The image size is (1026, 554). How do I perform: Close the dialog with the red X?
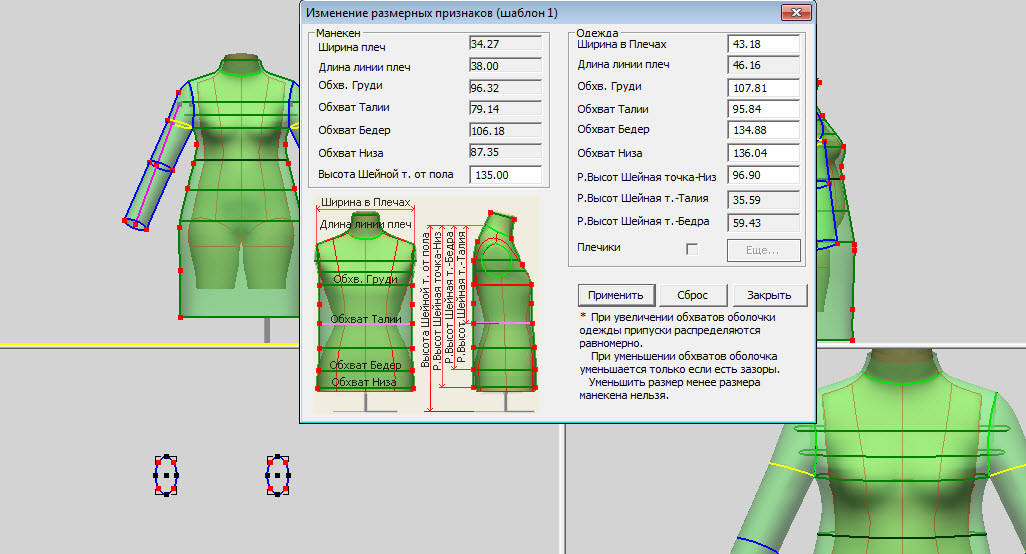pos(797,13)
